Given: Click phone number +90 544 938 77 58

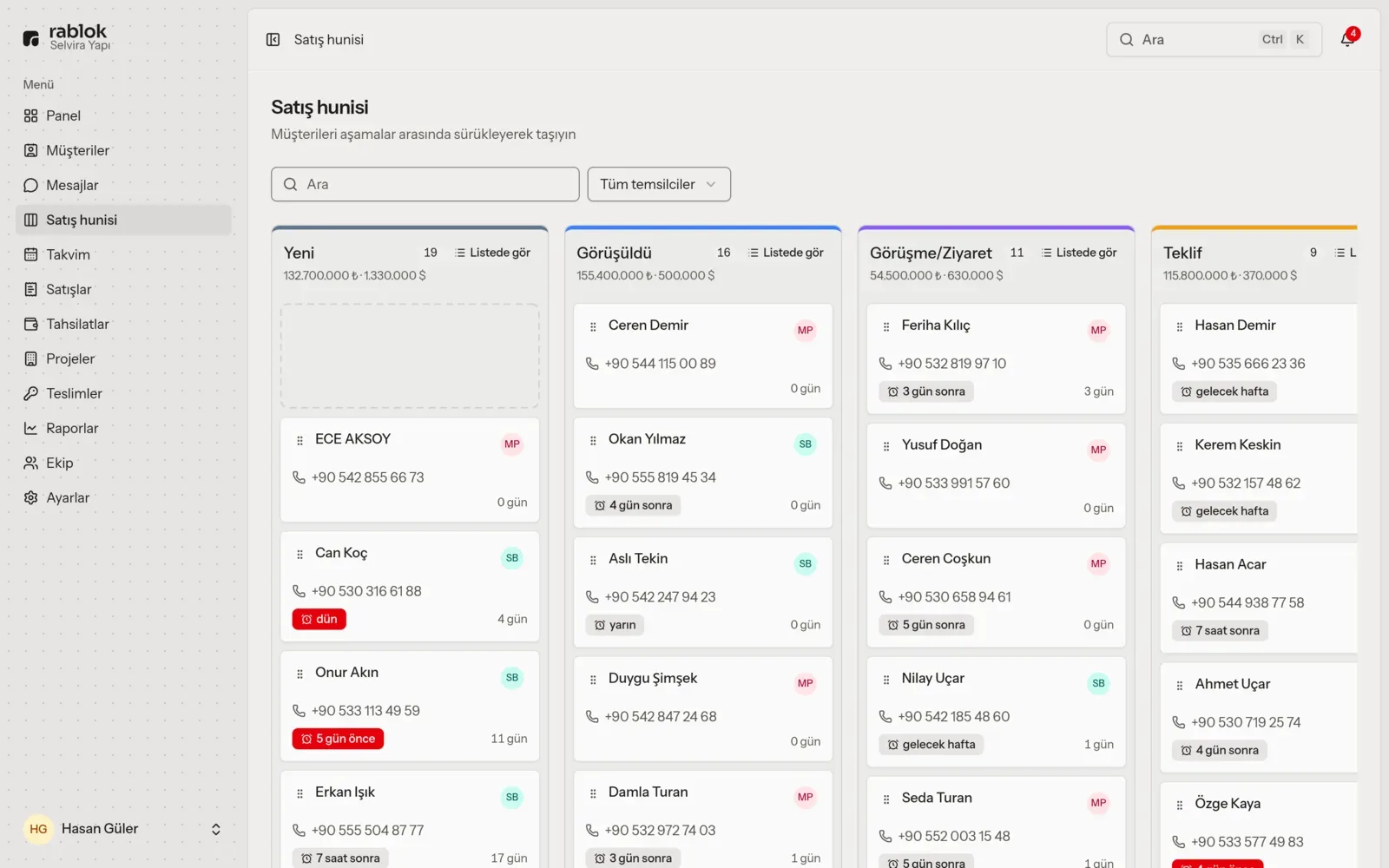Looking at the screenshot, I should pyautogui.click(x=1247, y=603).
